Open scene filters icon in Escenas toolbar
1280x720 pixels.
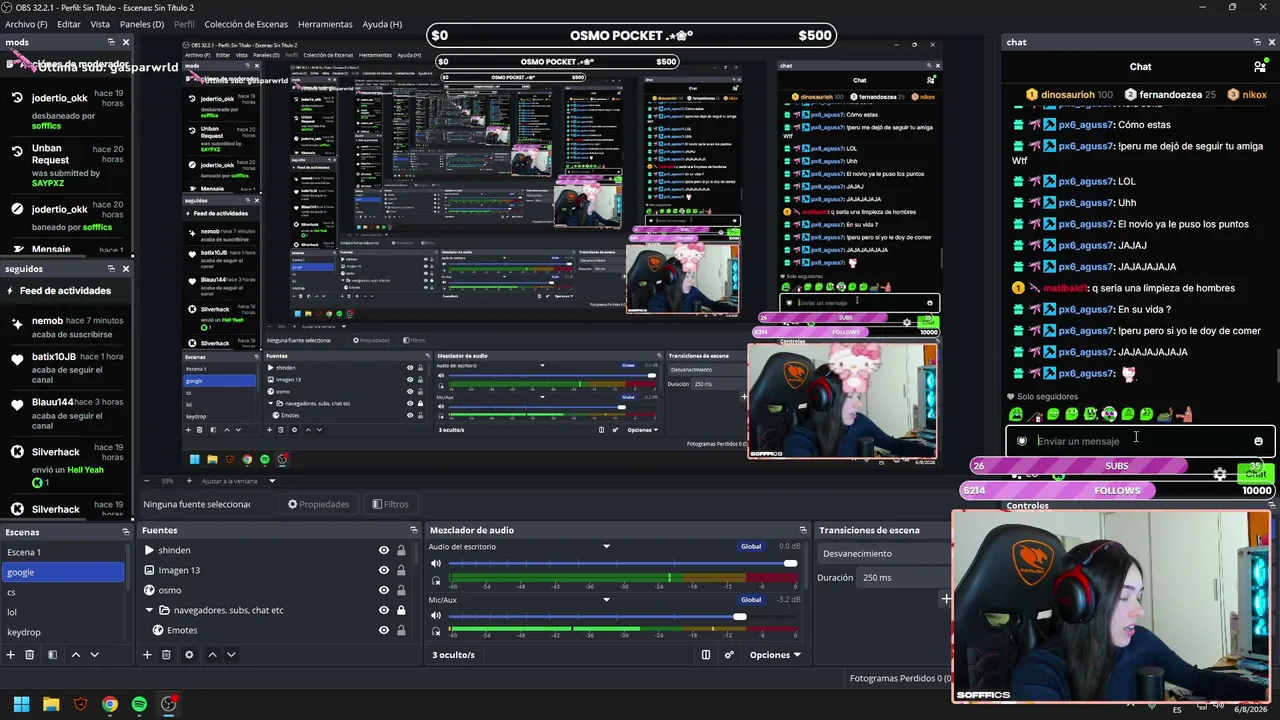[52, 655]
